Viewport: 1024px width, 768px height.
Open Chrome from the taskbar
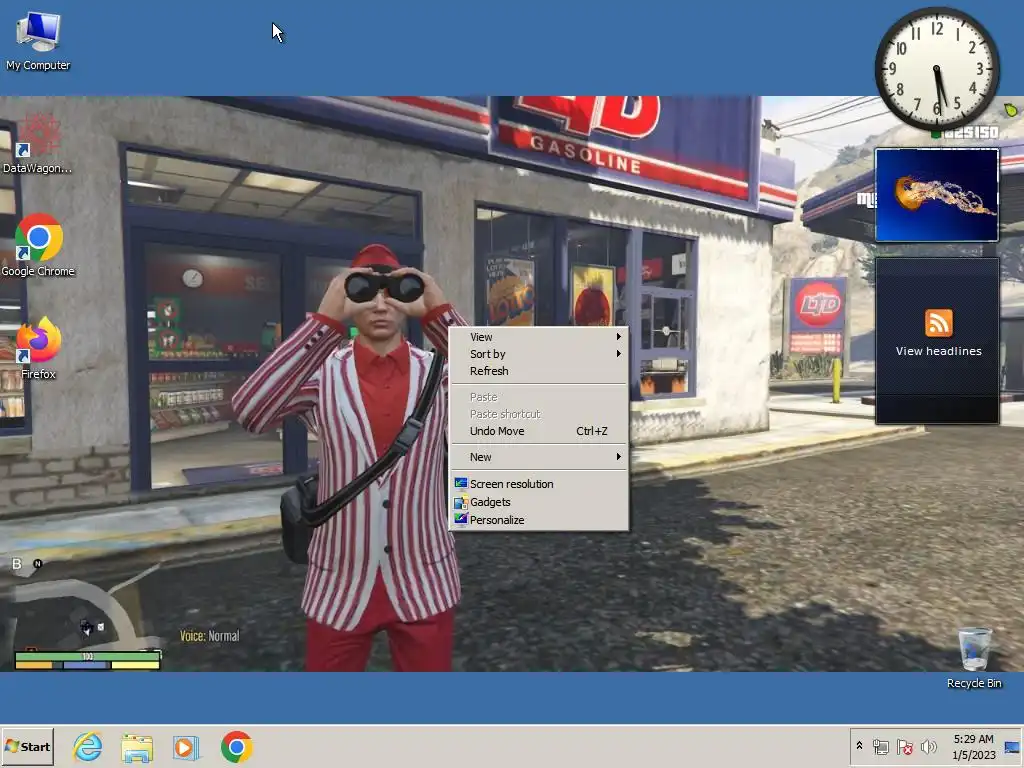click(x=236, y=747)
